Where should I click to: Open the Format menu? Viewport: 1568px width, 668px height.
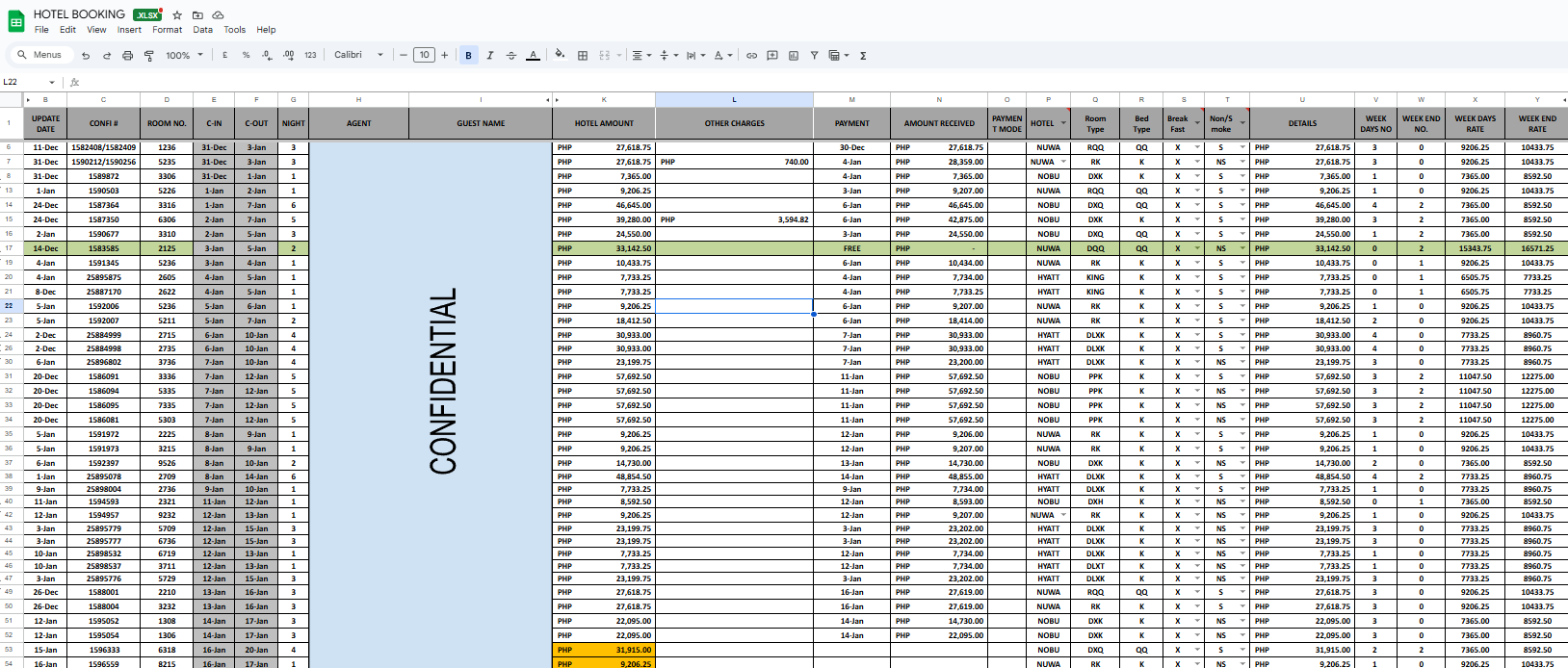[x=167, y=30]
